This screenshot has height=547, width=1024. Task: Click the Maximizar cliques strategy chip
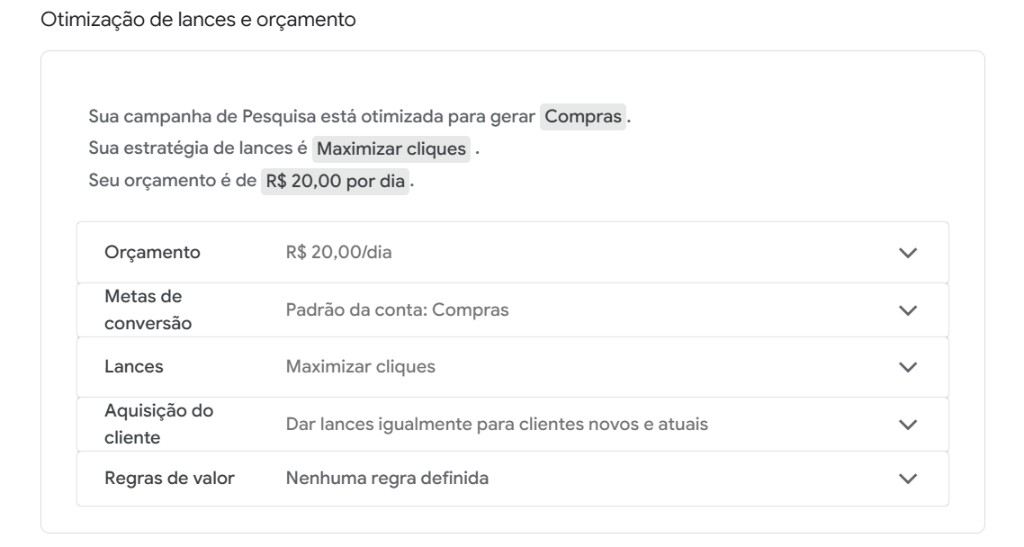(391, 149)
